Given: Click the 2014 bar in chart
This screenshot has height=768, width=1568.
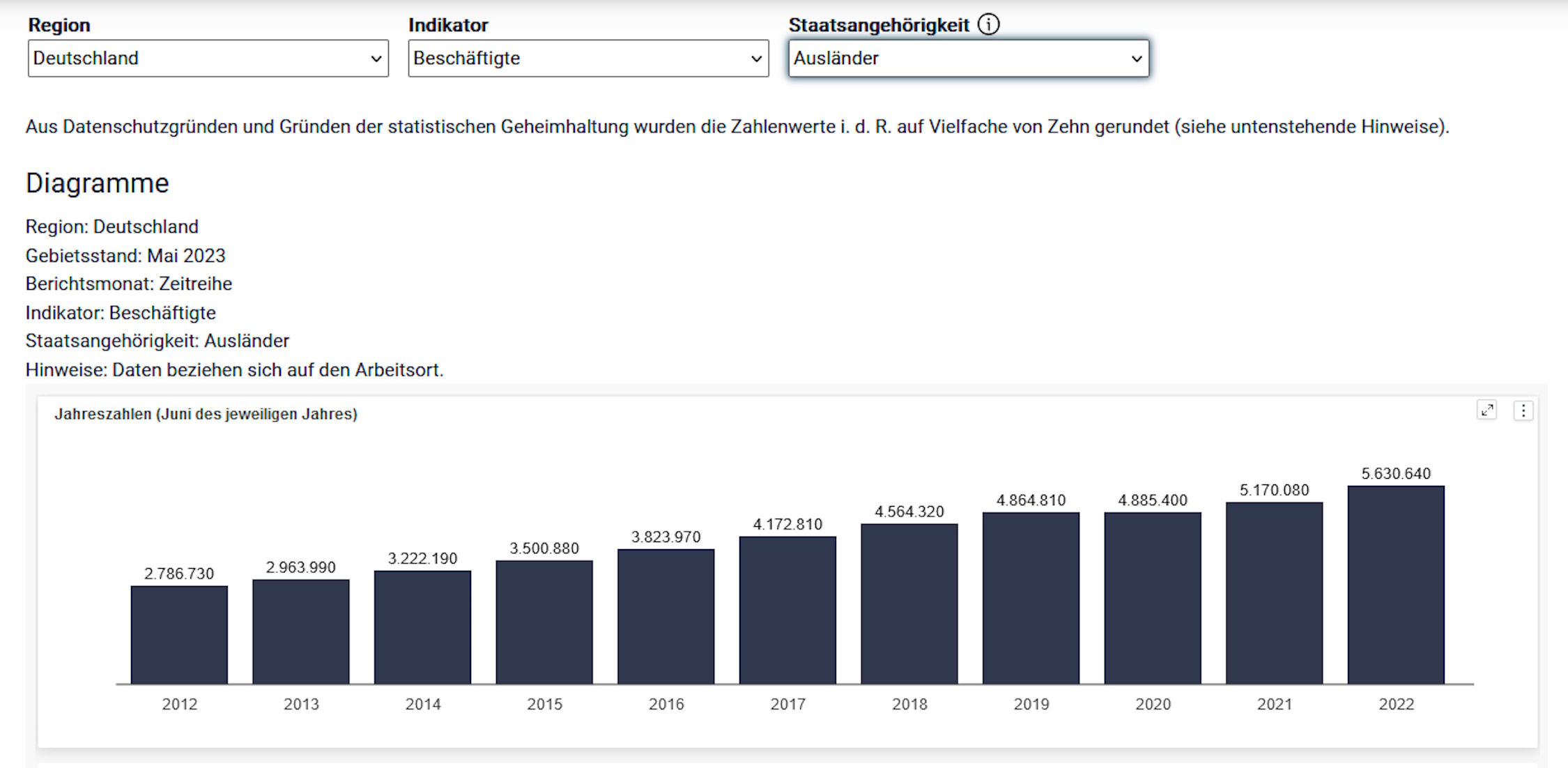Looking at the screenshot, I should click(422, 627).
